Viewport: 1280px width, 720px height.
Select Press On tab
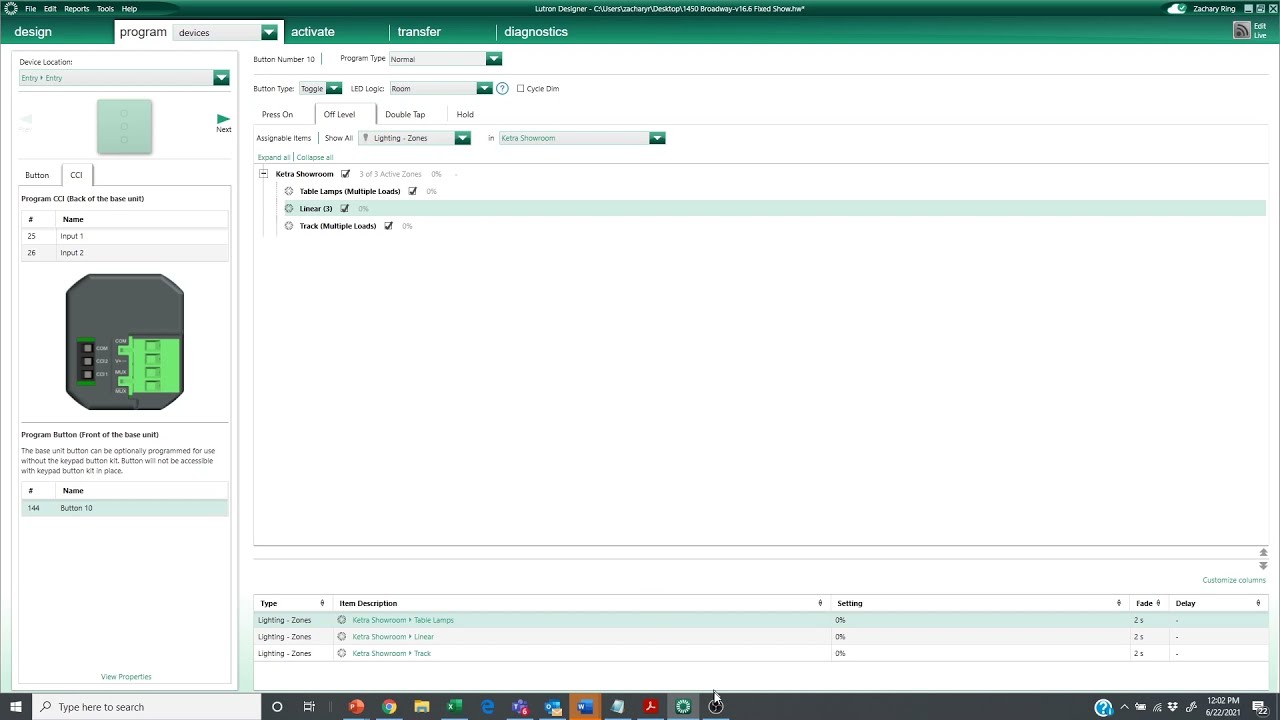[277, 114]
